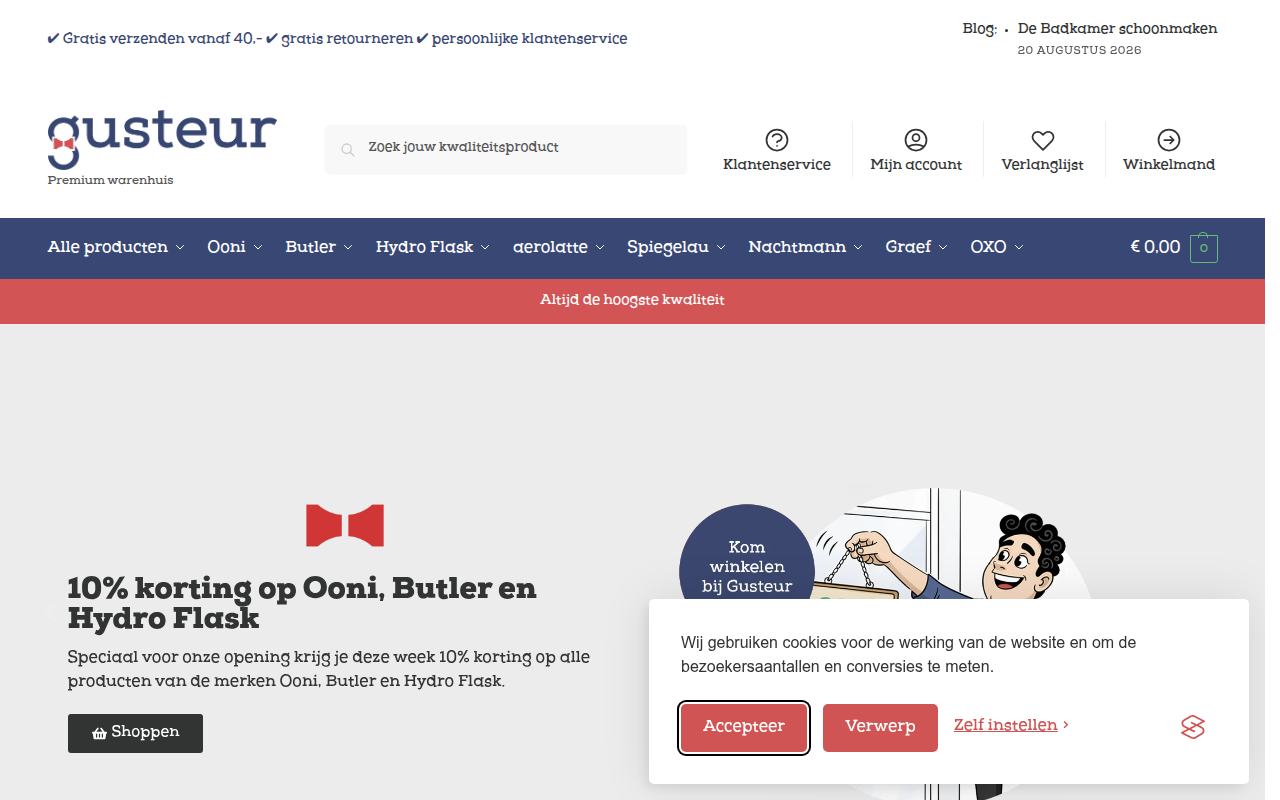The width and height of the screenshot is (1280, 800).
Task: Click the Klantenservice label
Action: [777, 165]
